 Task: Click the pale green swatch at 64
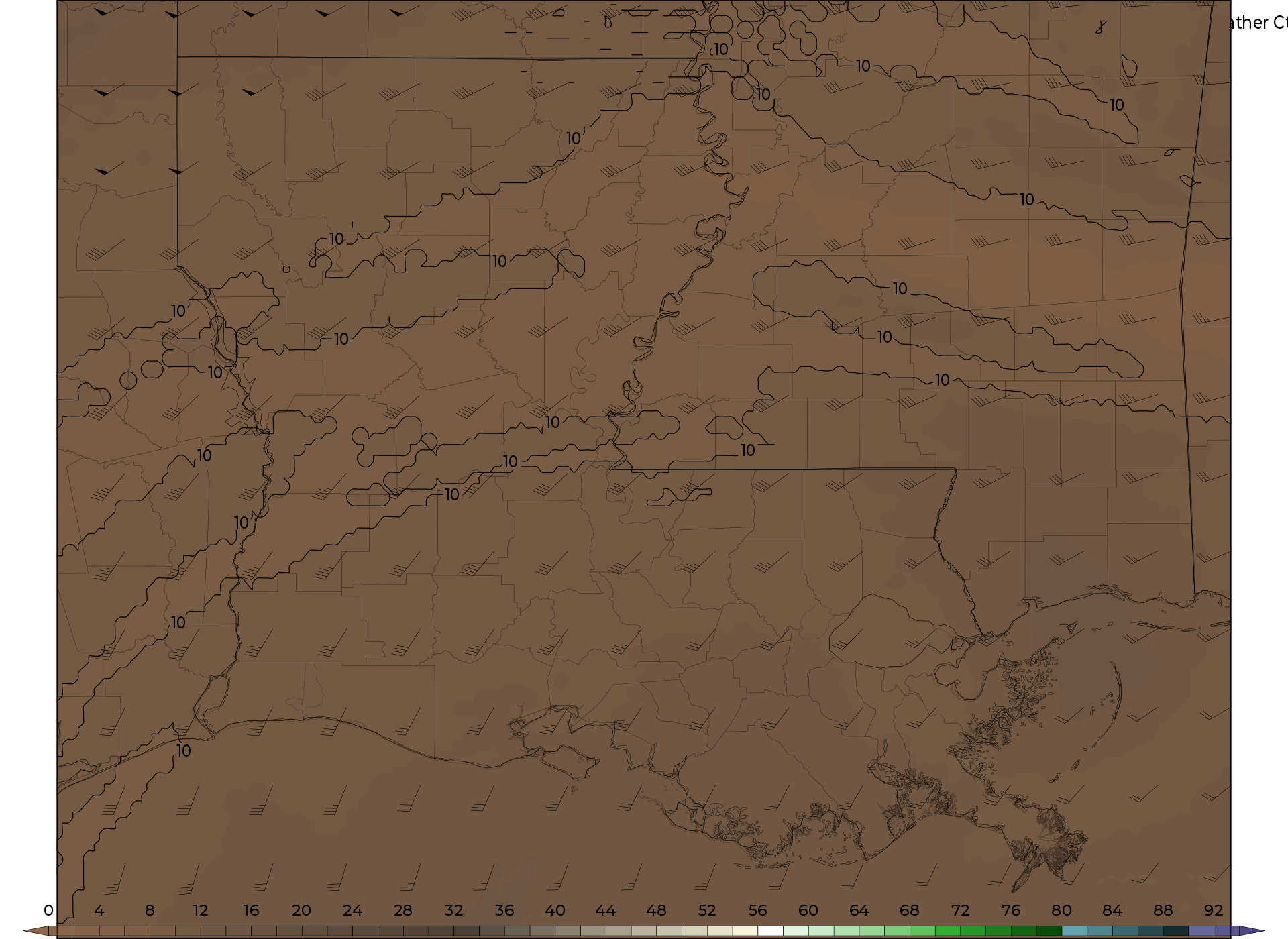871,931
